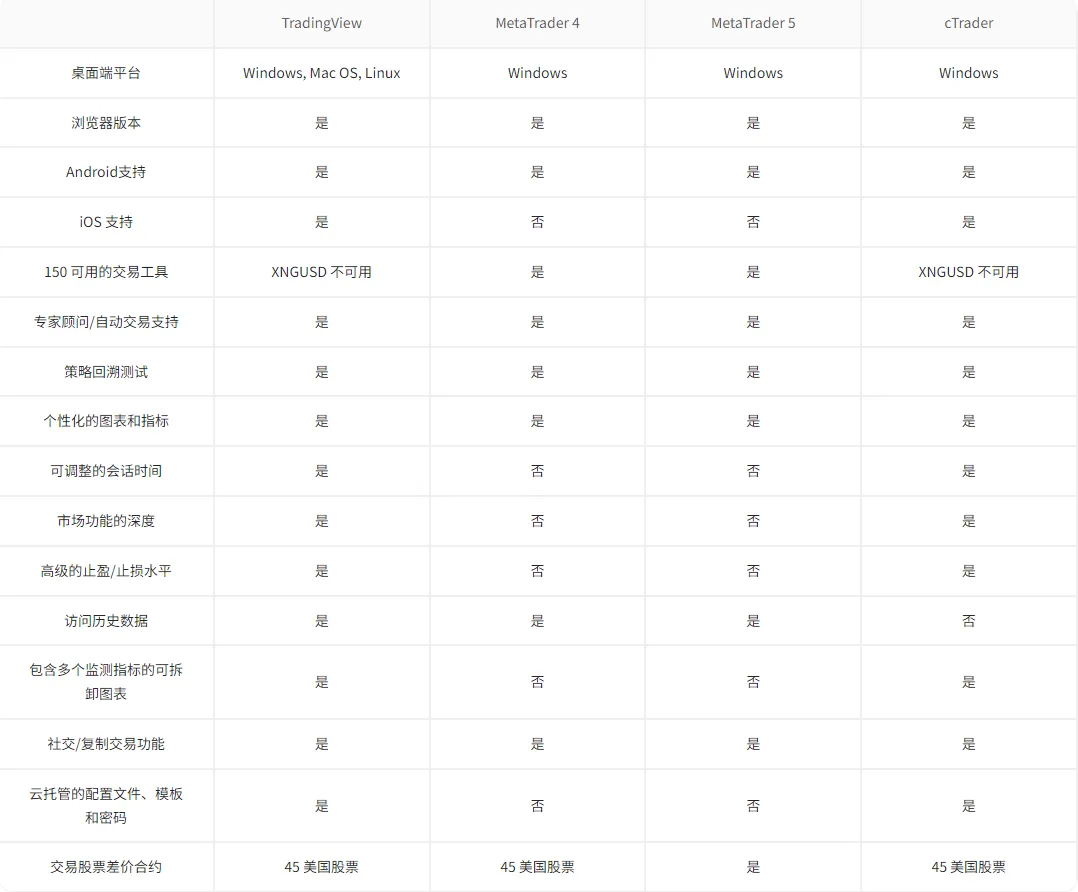1078x892 pixels.
Task: Click 否 in 市场功能的深度 row under MetaTrader 5
Action: point(753,521)
